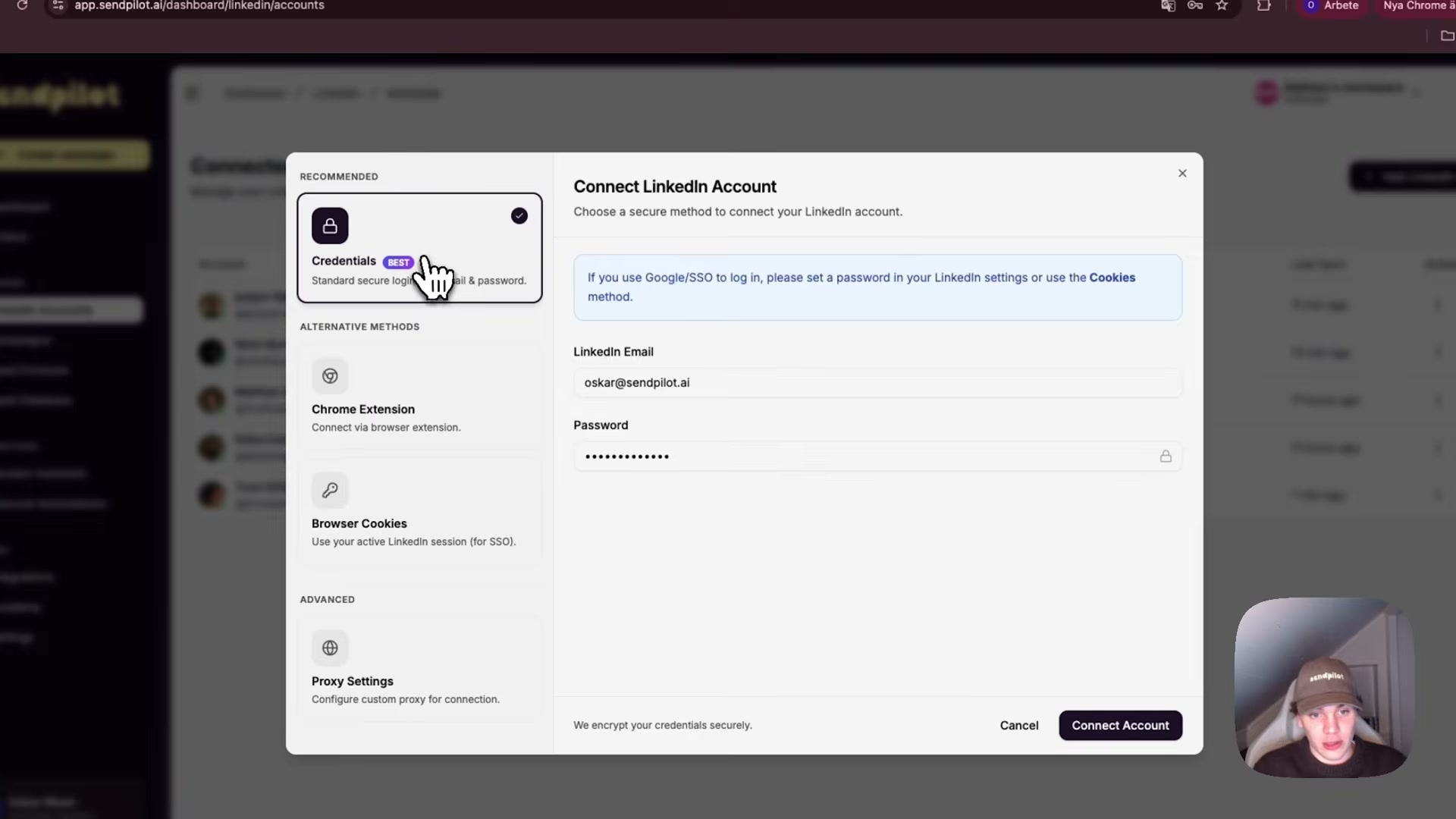Open the Arbete Chrome profile
The width and height of the screenshot is (1456, 819).
coord(1332,5)
